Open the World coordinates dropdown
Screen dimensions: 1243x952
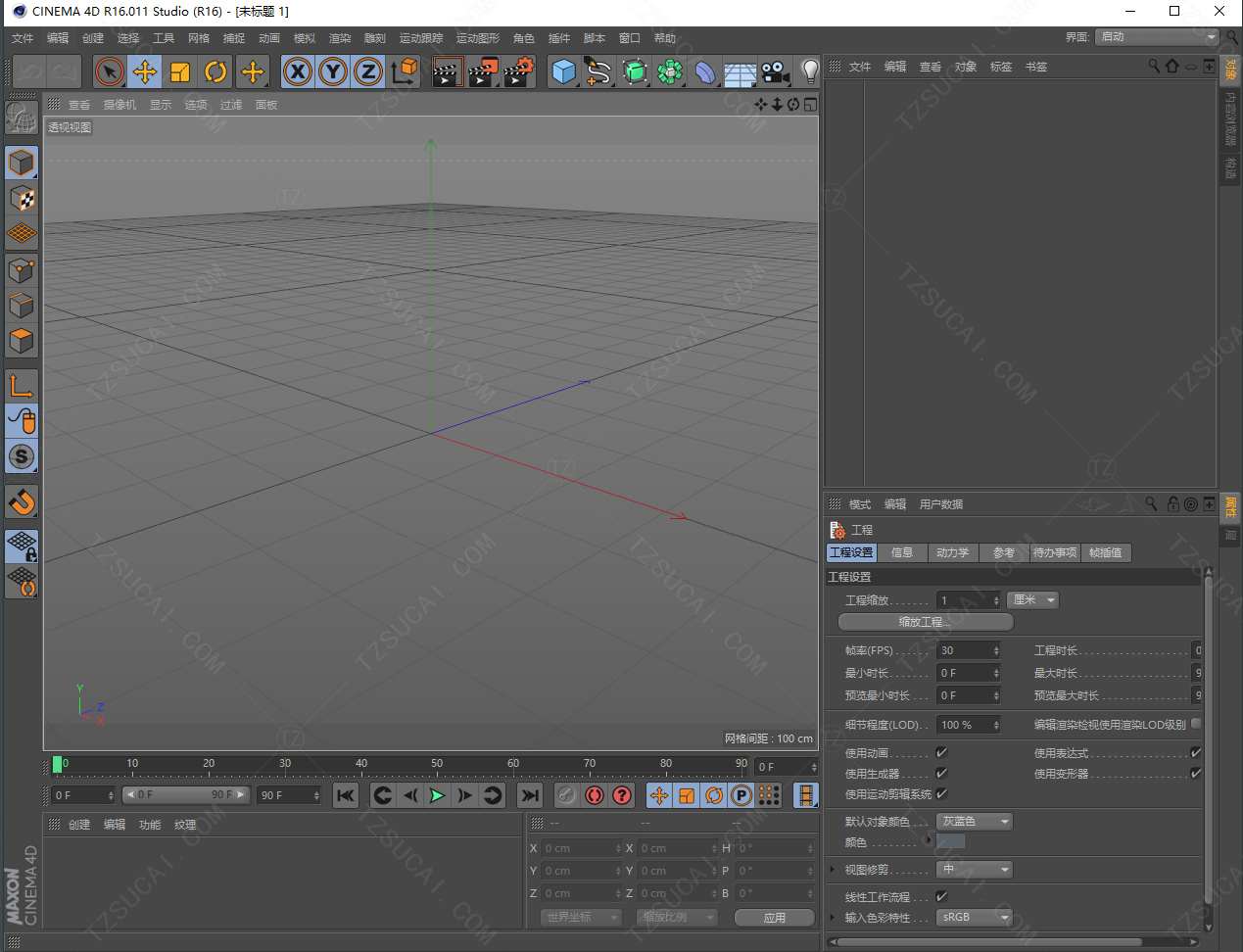pos(581,917)
